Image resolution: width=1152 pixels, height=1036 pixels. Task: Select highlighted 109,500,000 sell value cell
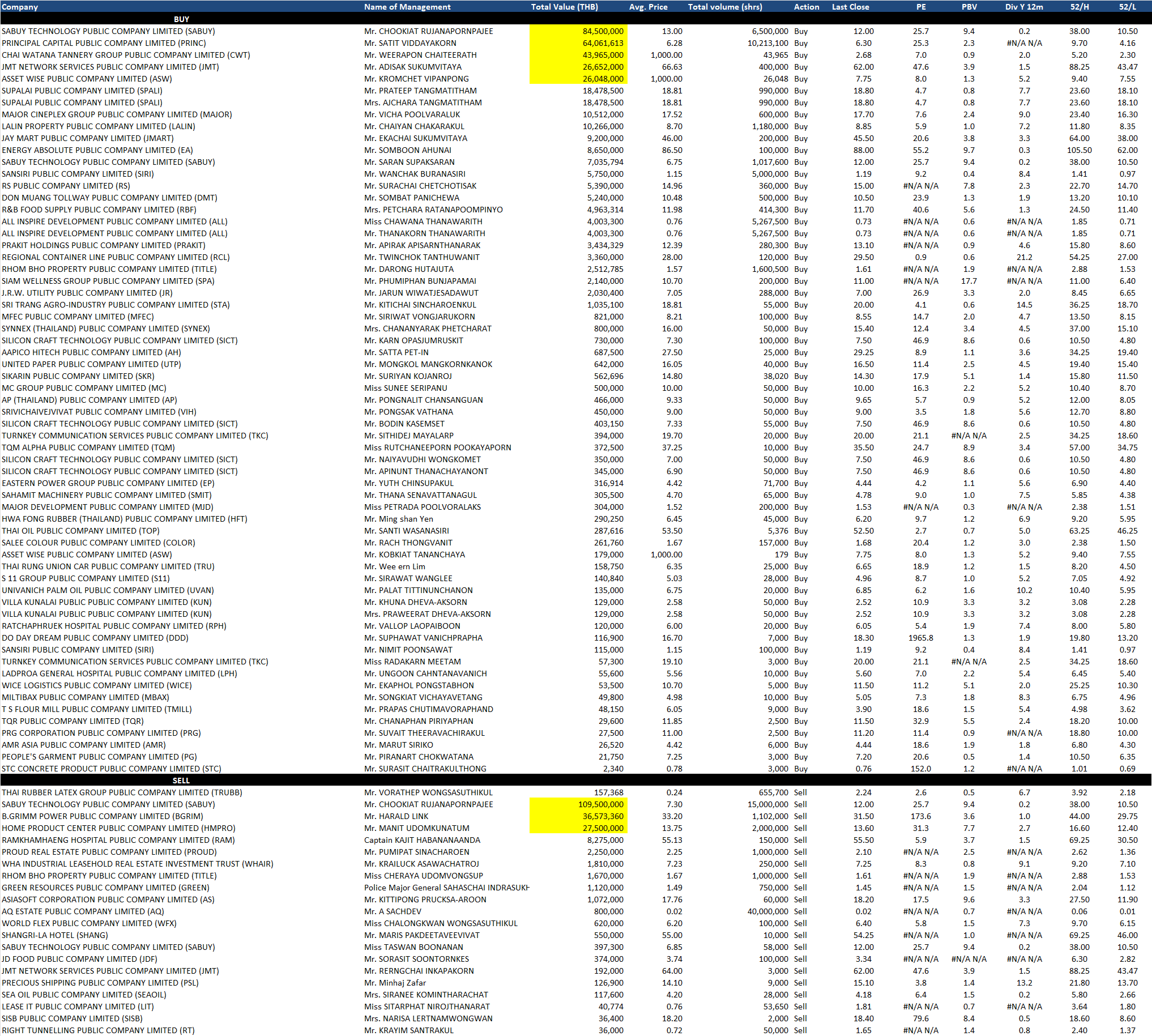click(x=600, y=804)
